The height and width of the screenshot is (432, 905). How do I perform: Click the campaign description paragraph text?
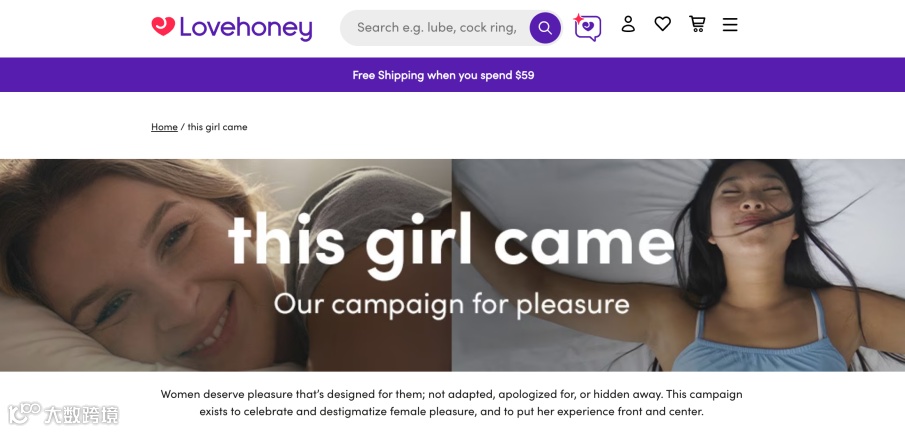pos(451,403)
